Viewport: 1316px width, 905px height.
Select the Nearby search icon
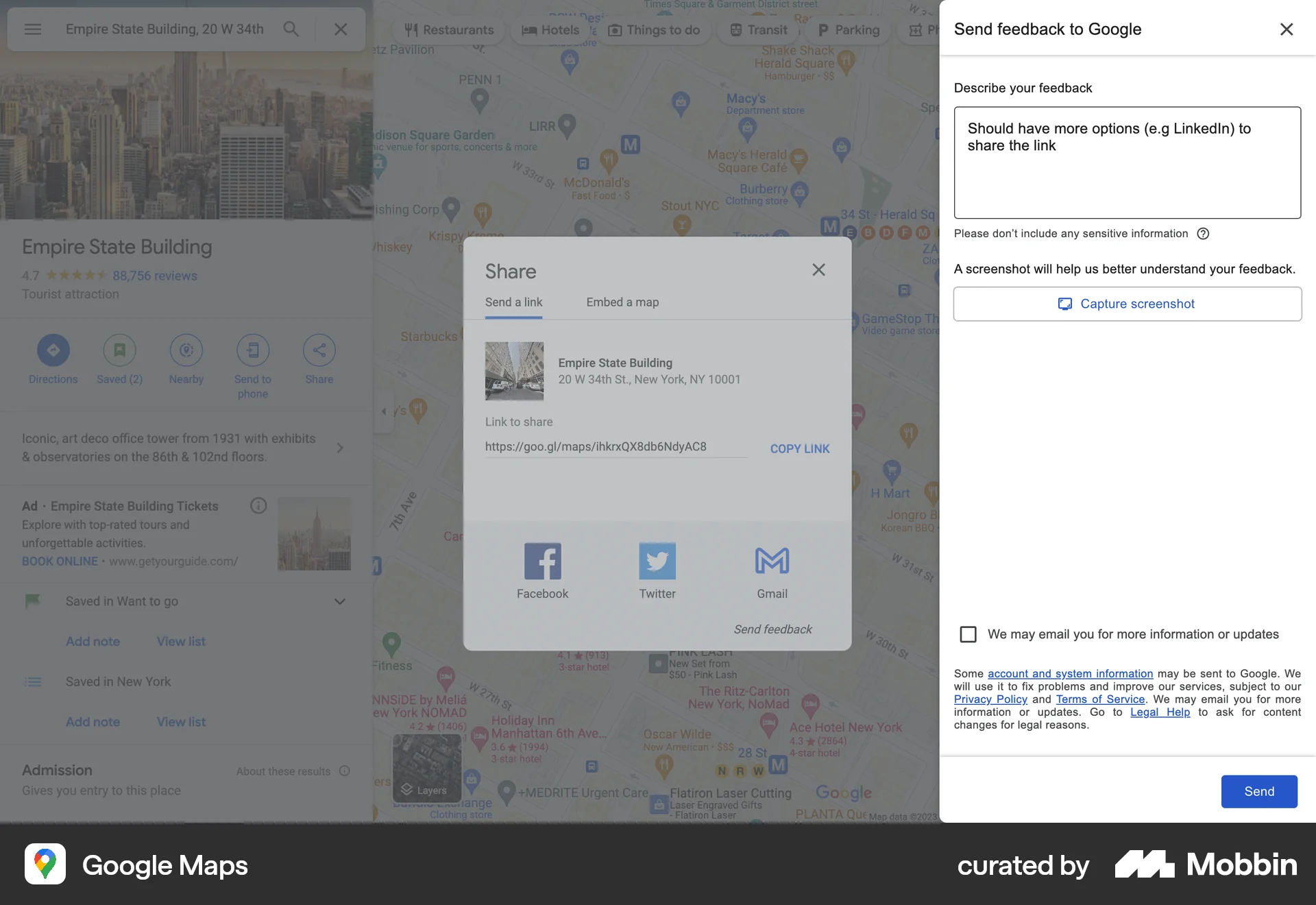pos(186,350)
